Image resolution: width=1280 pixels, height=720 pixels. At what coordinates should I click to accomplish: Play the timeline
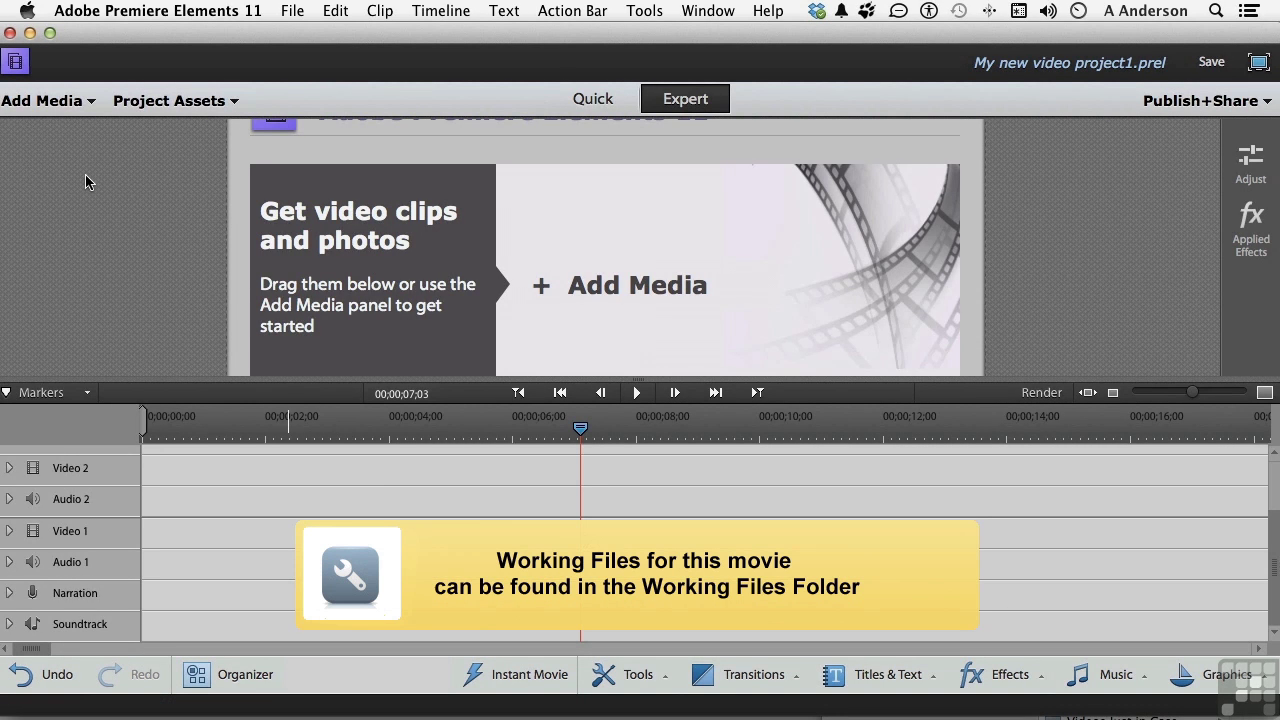637,393
